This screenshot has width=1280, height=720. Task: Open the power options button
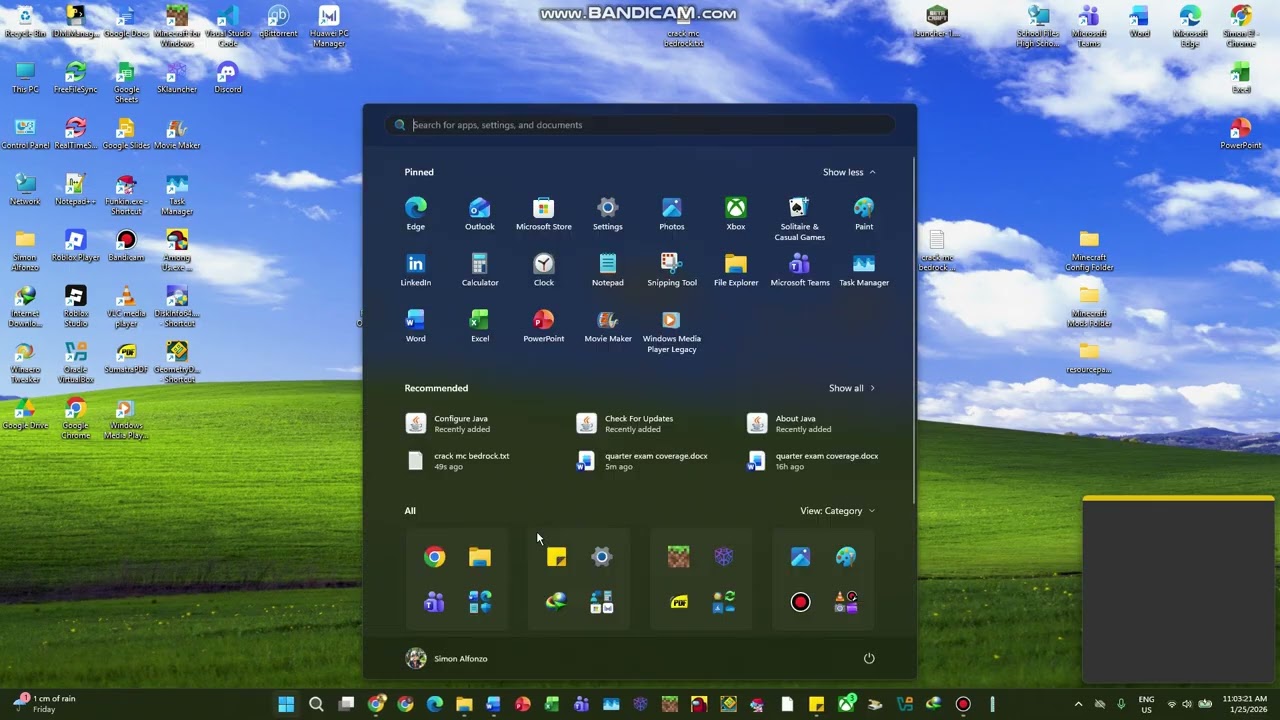coord(869,658)
